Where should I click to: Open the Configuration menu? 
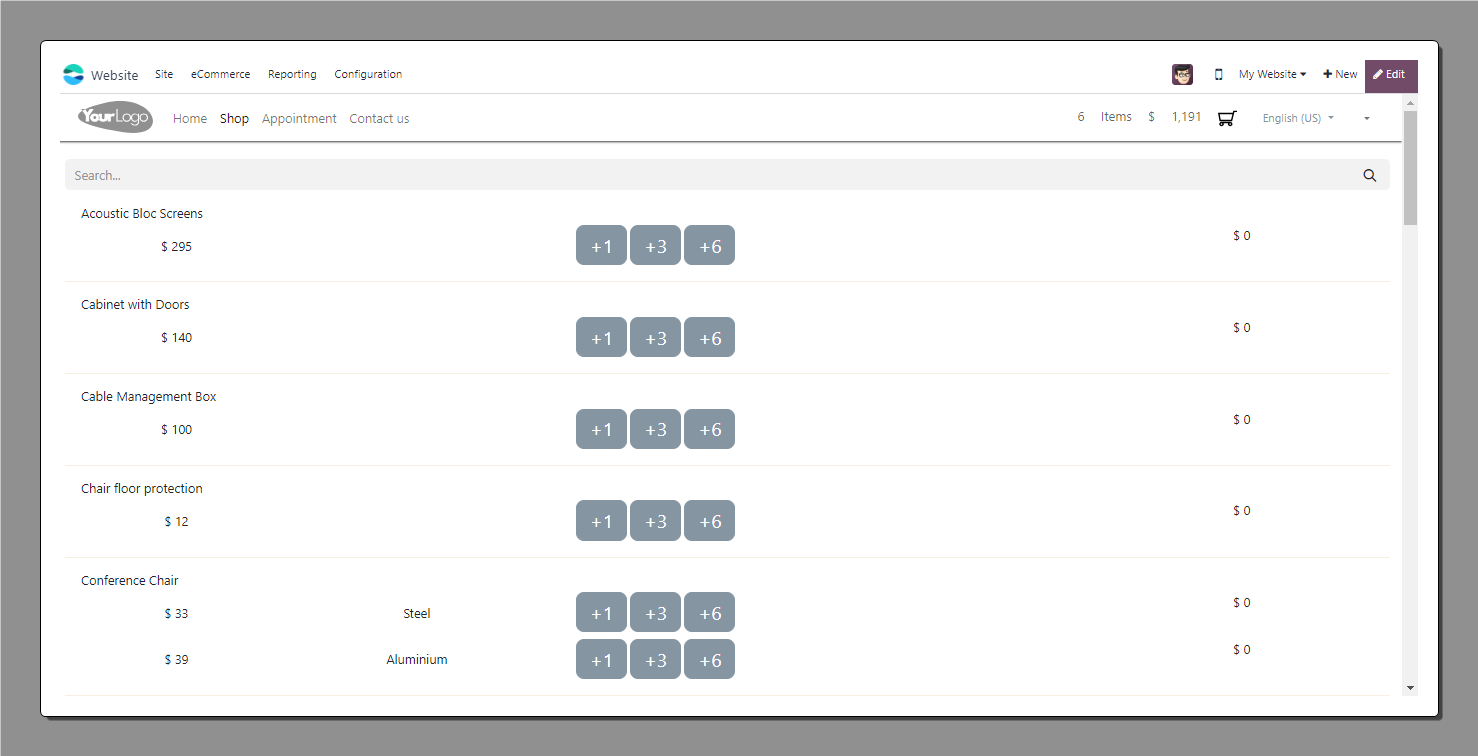pos(368,74)
